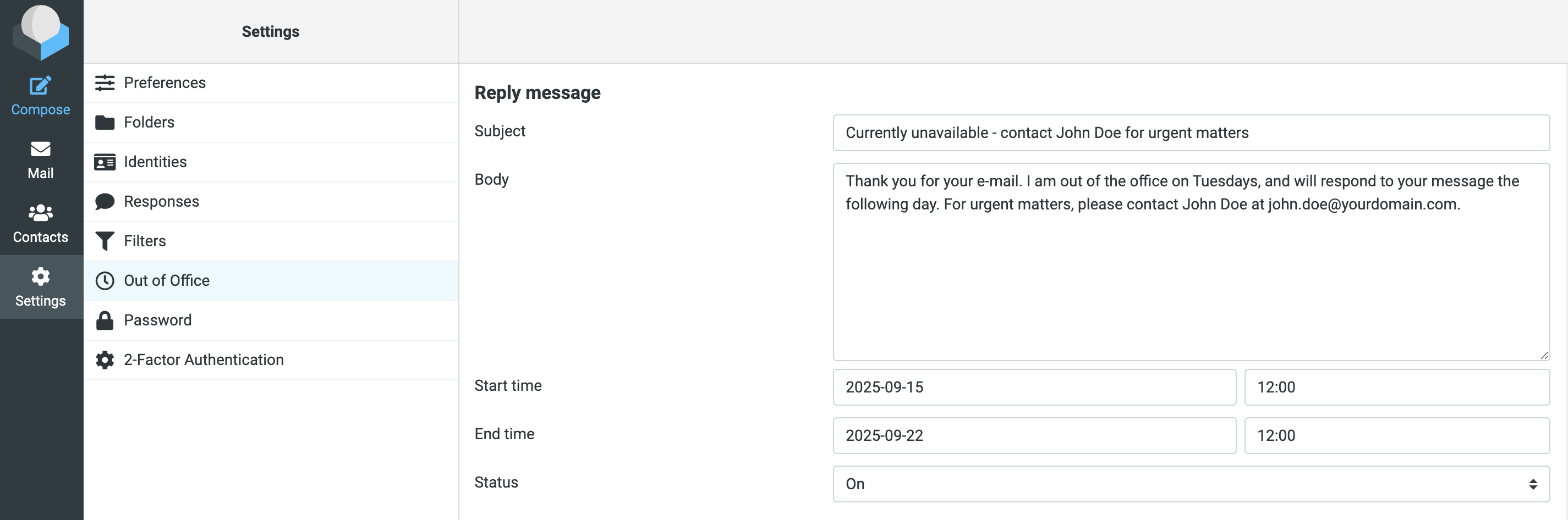The height and width of the screenshot is (520, 1568).
Task: Select the Filters funnel icon
Action: point(105,241)
